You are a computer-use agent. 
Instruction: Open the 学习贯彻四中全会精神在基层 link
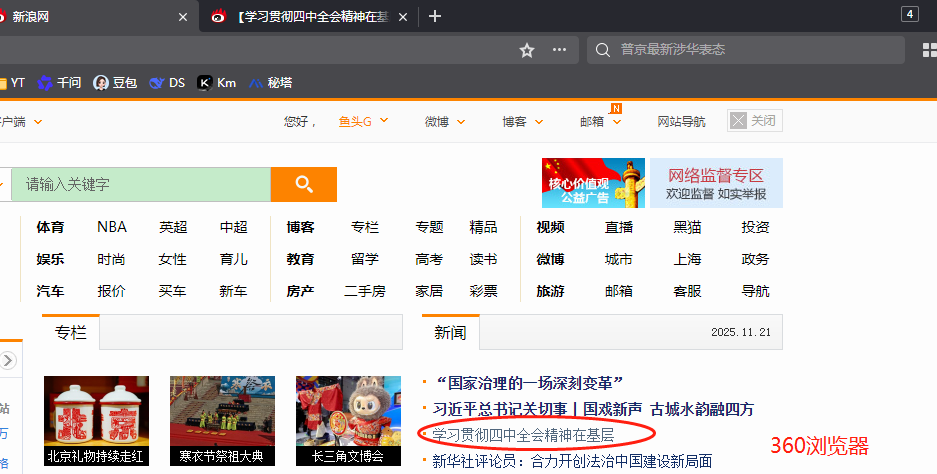point(523,435)
